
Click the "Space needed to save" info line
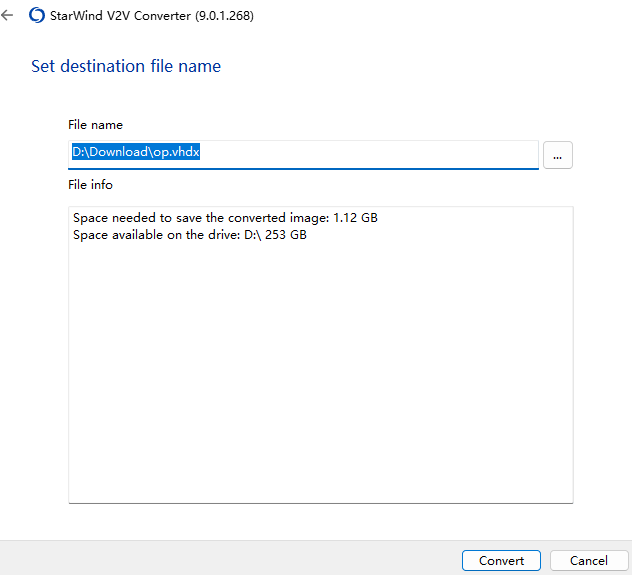coord(200,218)
